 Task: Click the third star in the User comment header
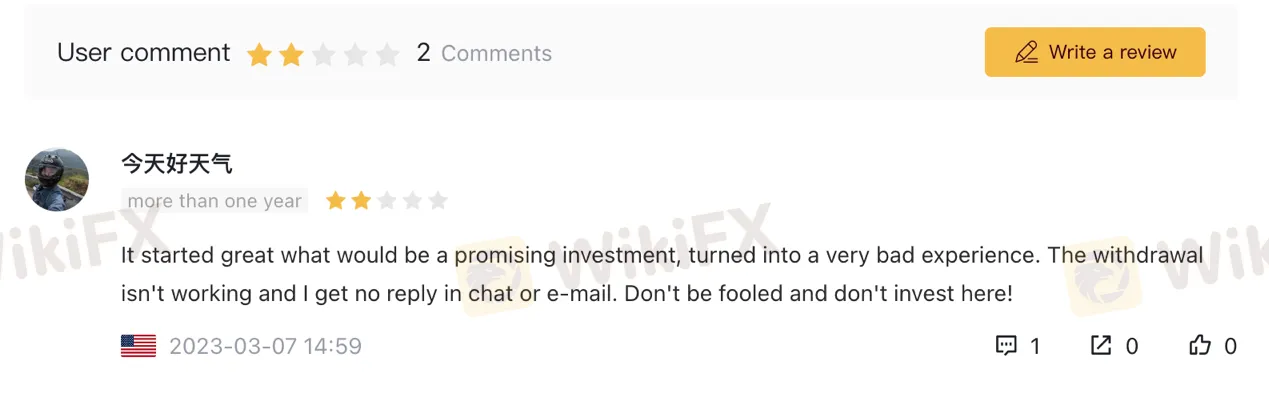(x=323, y=54)
